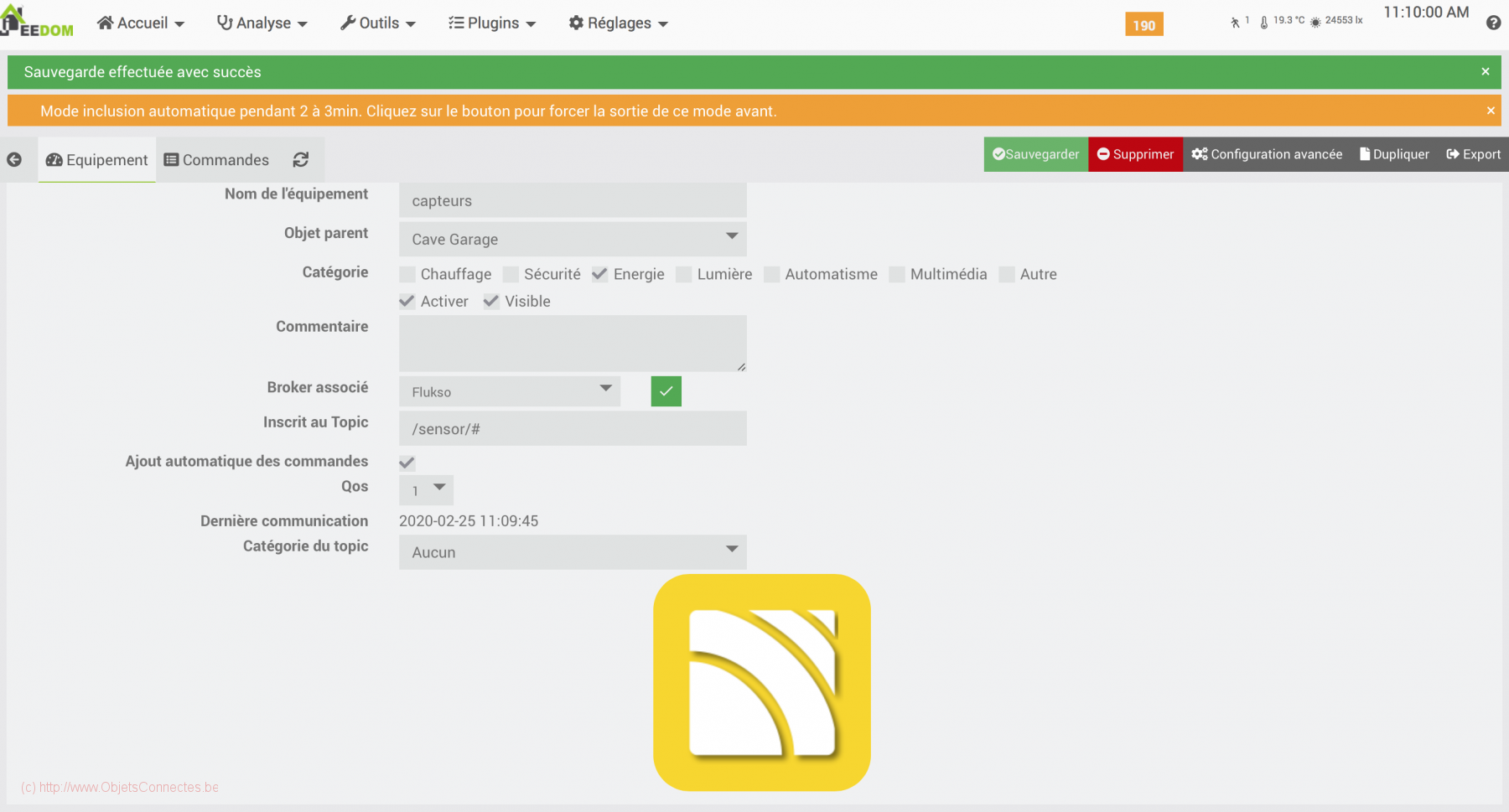Viewport: 1509px width, 812px height.
Task: Click the Dupliquer button
Action: point(1394,154)
